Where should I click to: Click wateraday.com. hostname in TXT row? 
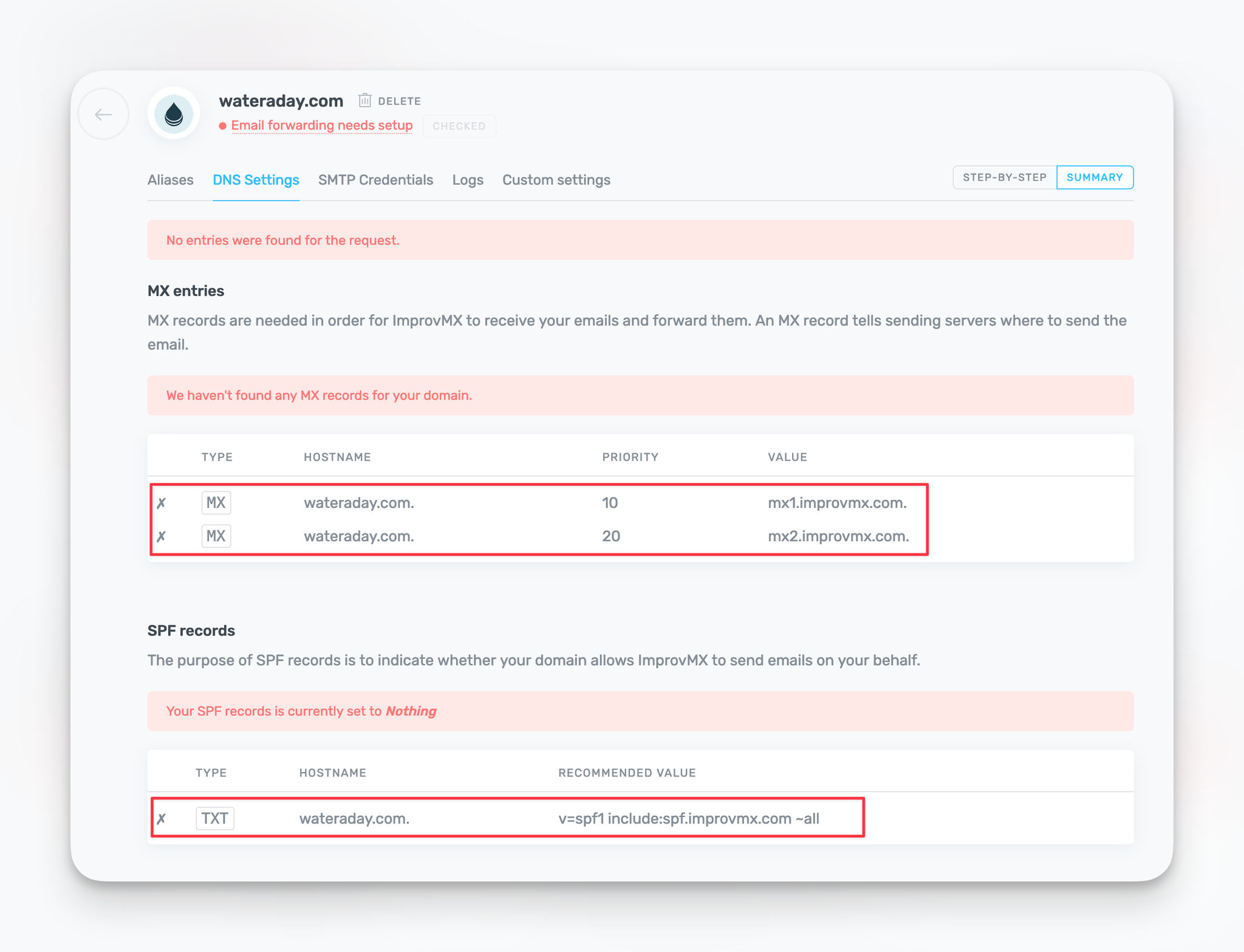pos(355,818)
